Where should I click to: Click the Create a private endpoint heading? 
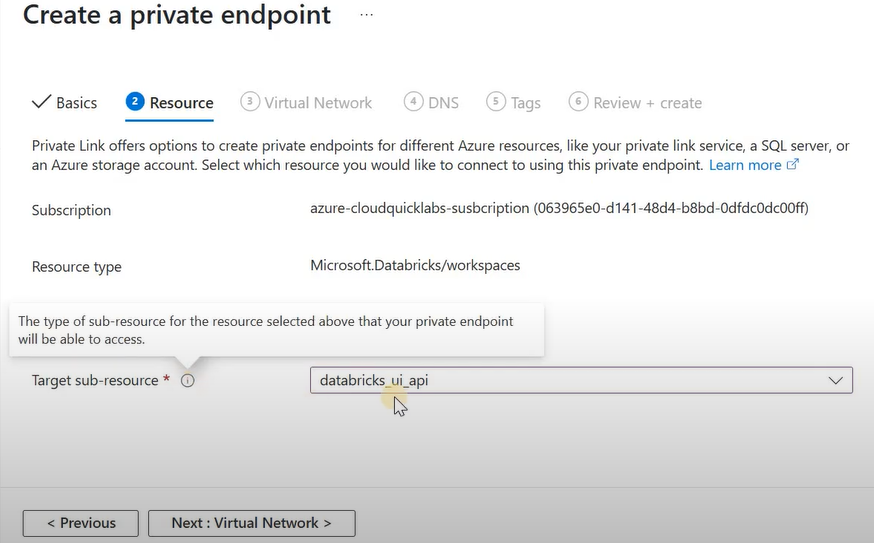coord(177,16)
